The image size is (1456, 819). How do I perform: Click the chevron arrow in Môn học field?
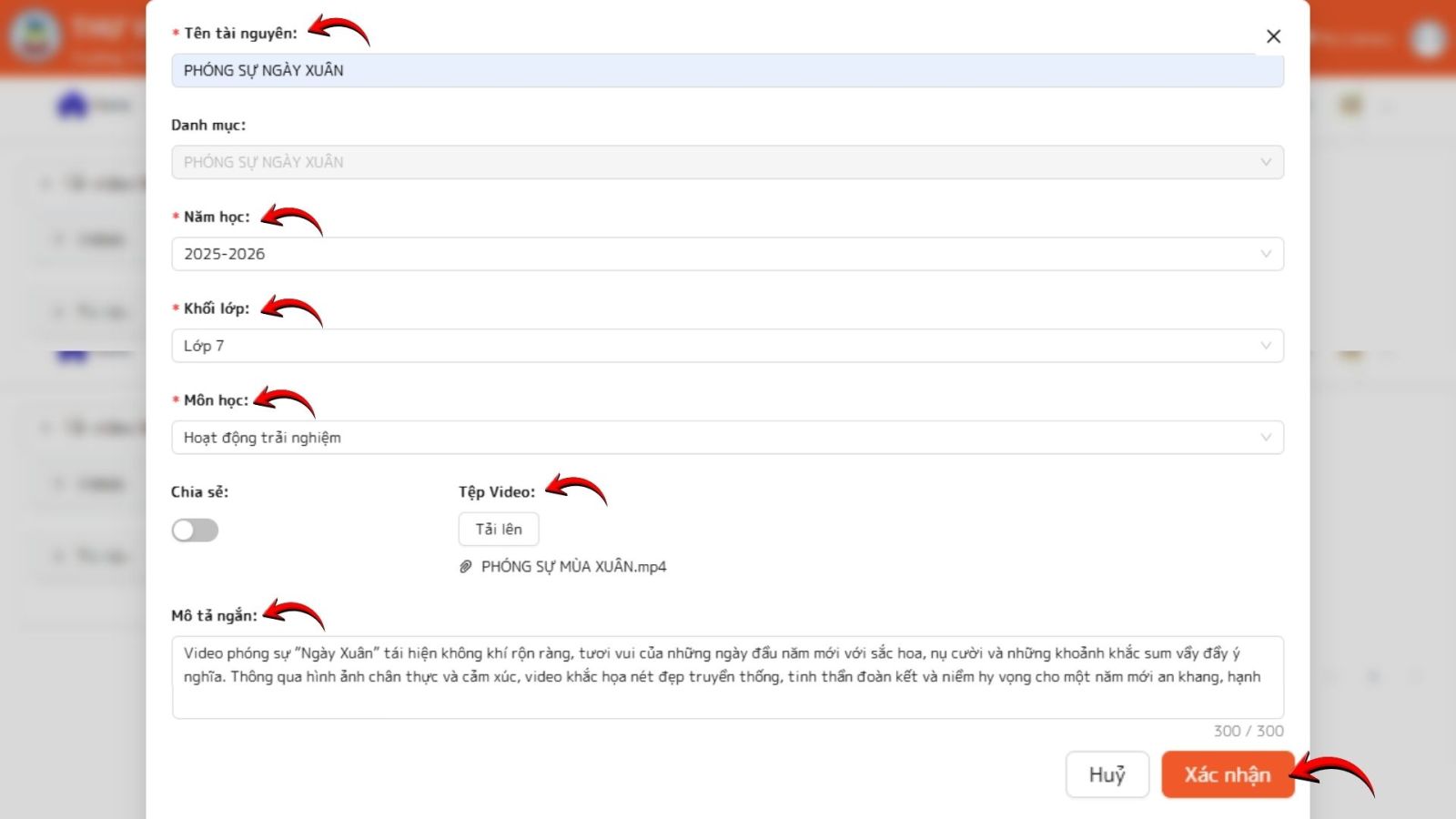1265,438
